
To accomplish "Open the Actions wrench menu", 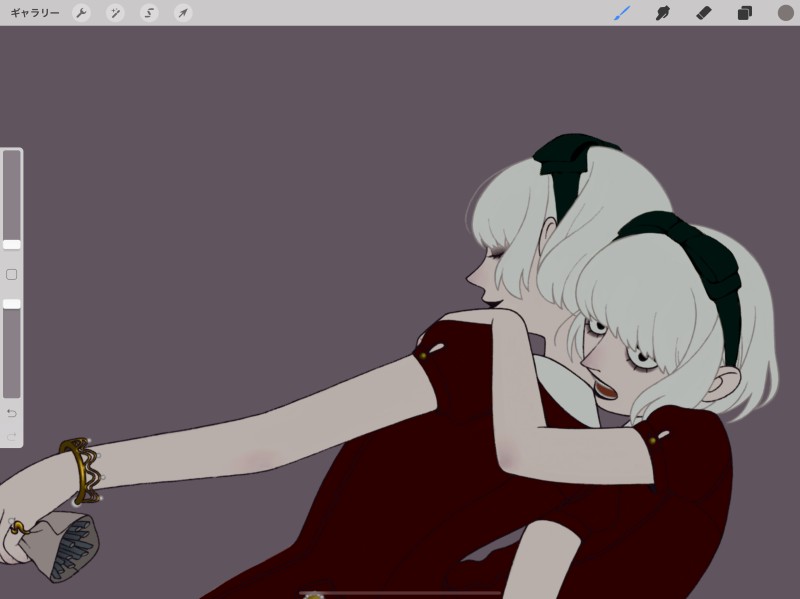I will click(x=81, y=13).
